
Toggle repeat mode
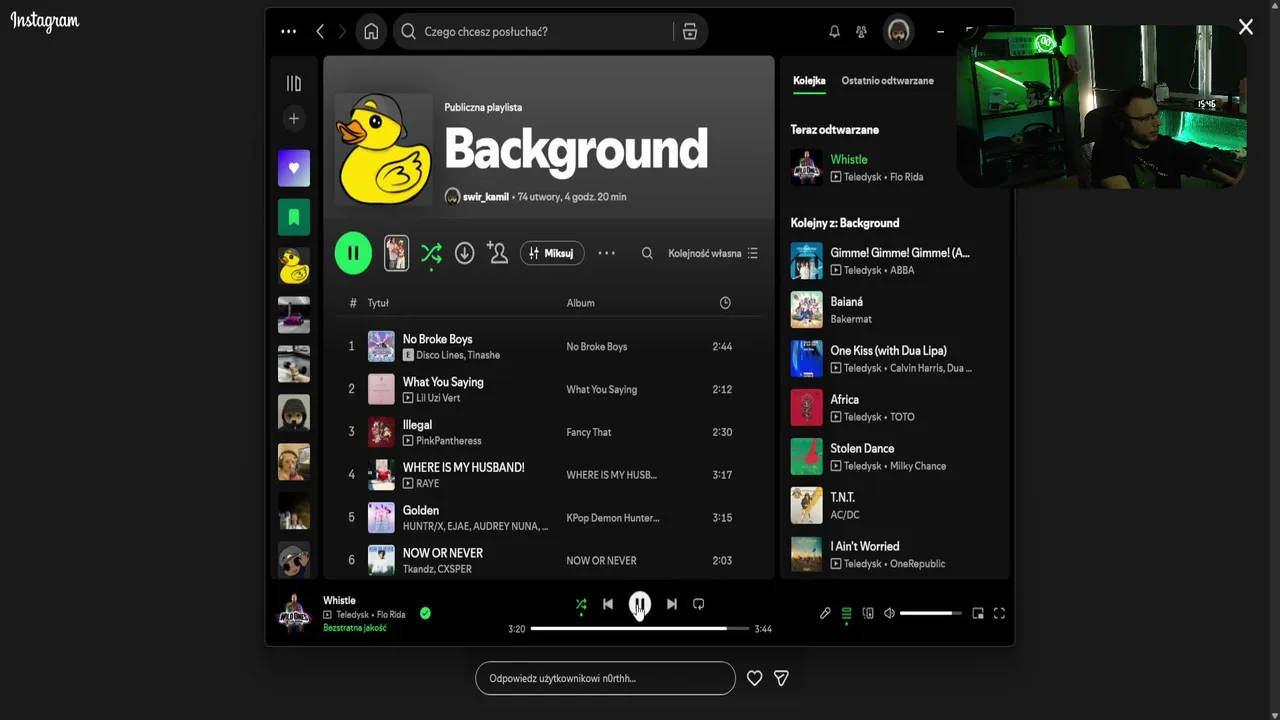pos(699,604)
